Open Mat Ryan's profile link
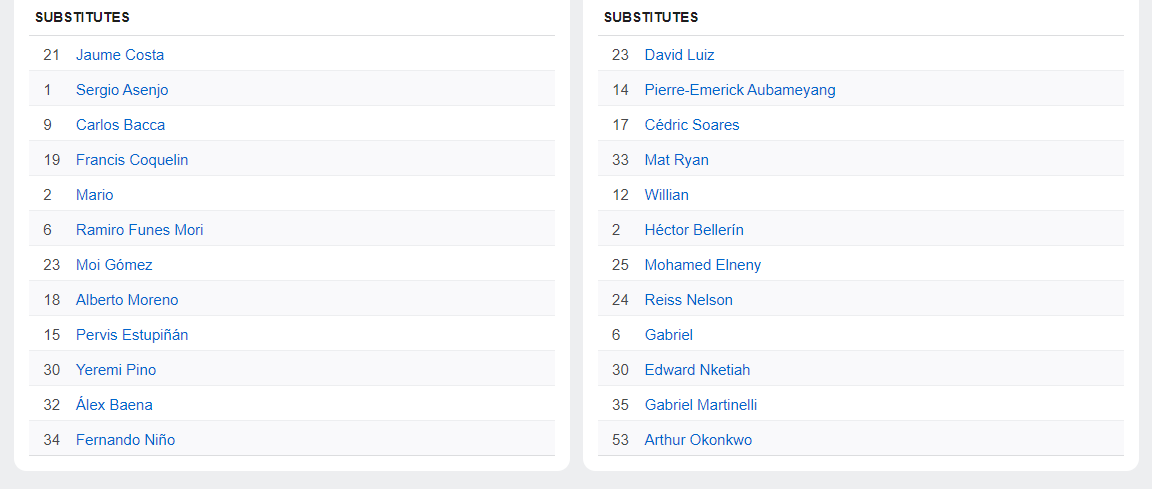Screen dimensions: 1152x489 [x=676, y=160]
